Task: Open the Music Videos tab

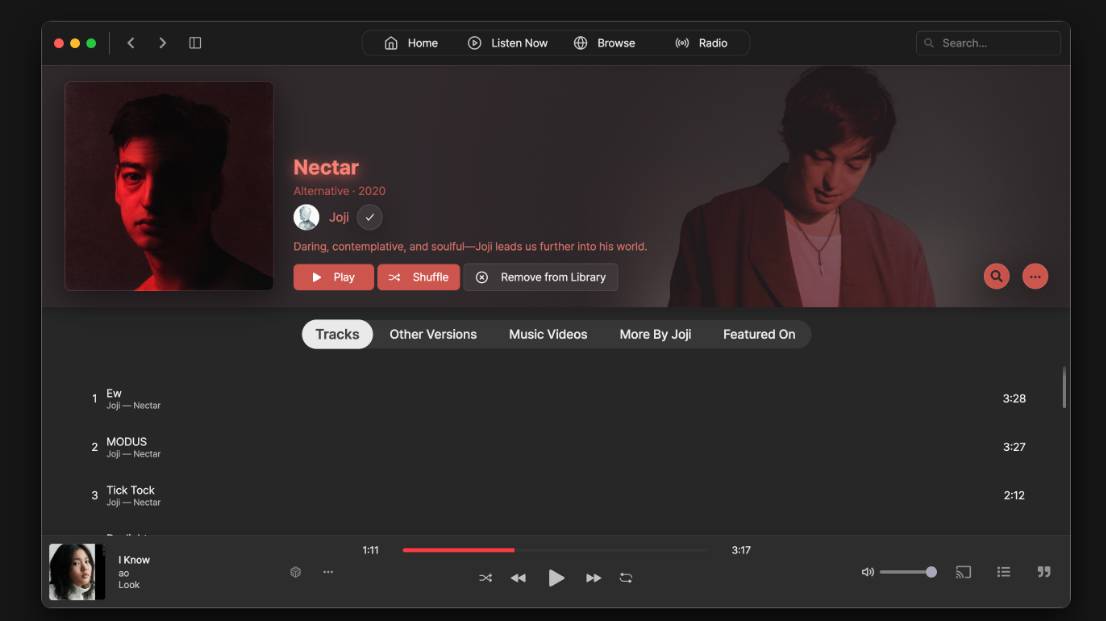Action: click(548, 334)
